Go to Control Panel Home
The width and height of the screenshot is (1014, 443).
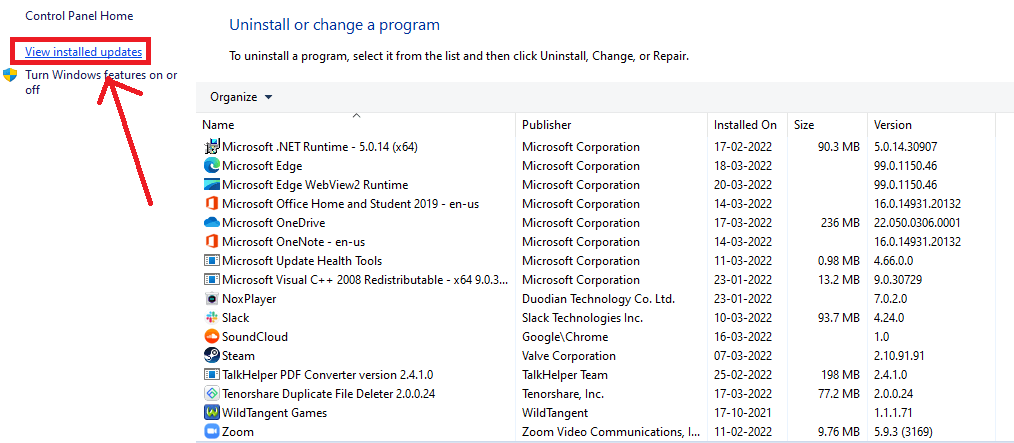coord(79,16)
